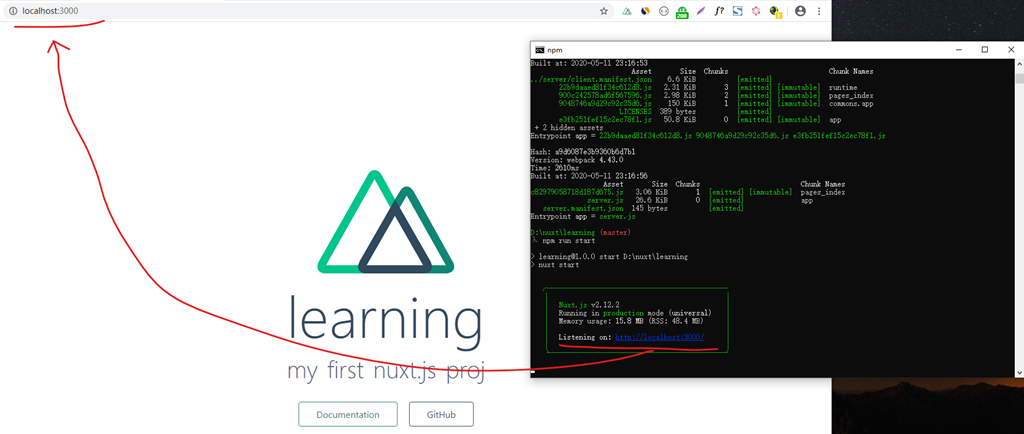The width and height of the screenshot is (1024, 434).
Task: Click 'commons.app' chunk name
Action: coord(851,103)
